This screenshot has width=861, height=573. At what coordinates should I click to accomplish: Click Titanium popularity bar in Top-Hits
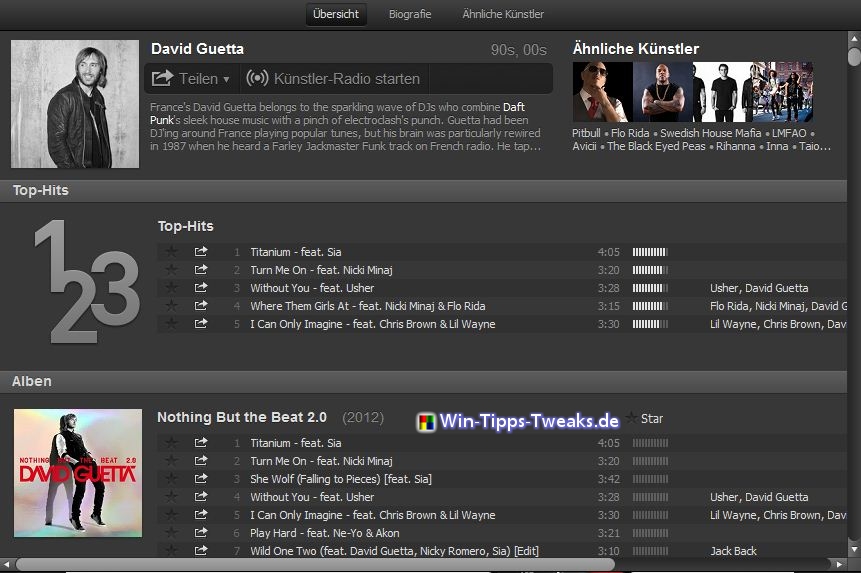650,252
